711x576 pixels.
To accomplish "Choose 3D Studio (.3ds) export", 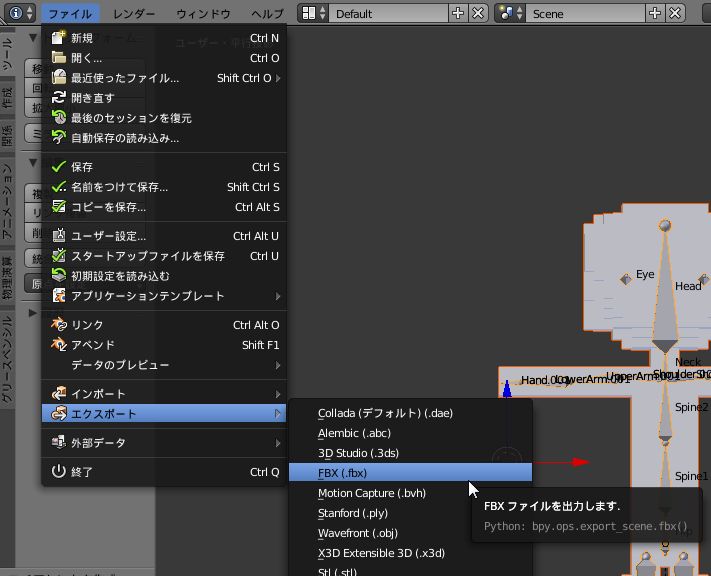I will (x=410, y=453).
